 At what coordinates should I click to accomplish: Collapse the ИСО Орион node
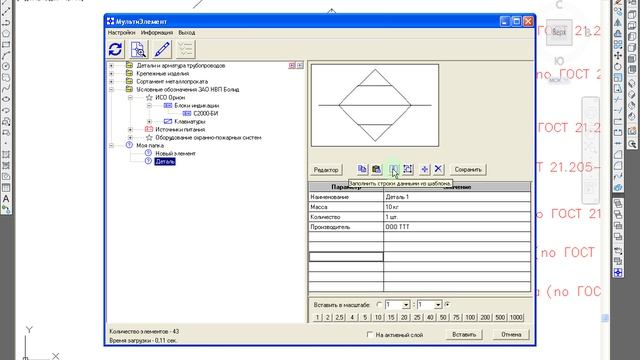pyautogui.click(x=130, y=98)
